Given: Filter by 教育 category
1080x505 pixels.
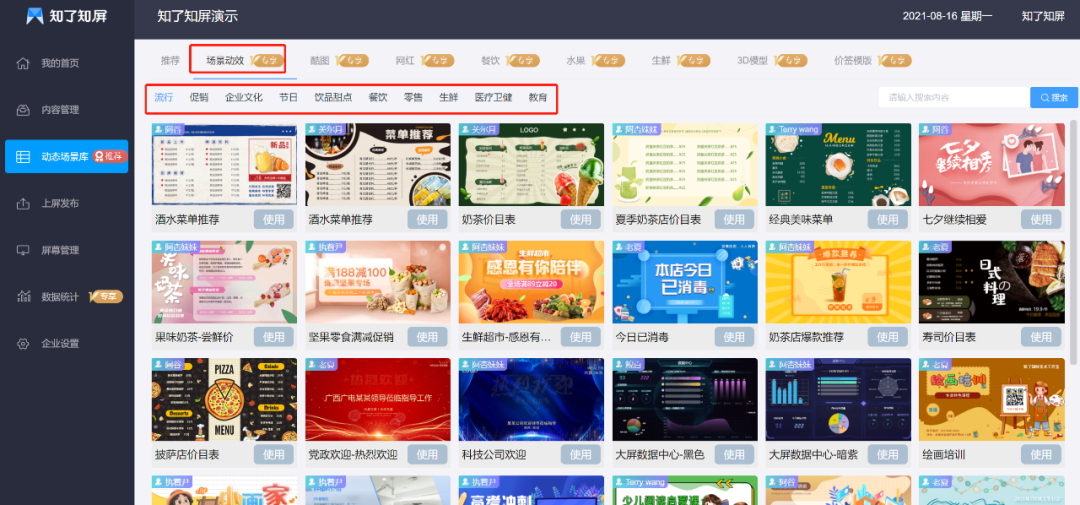Looking at the screenshot, I should [x=538, y=98].
